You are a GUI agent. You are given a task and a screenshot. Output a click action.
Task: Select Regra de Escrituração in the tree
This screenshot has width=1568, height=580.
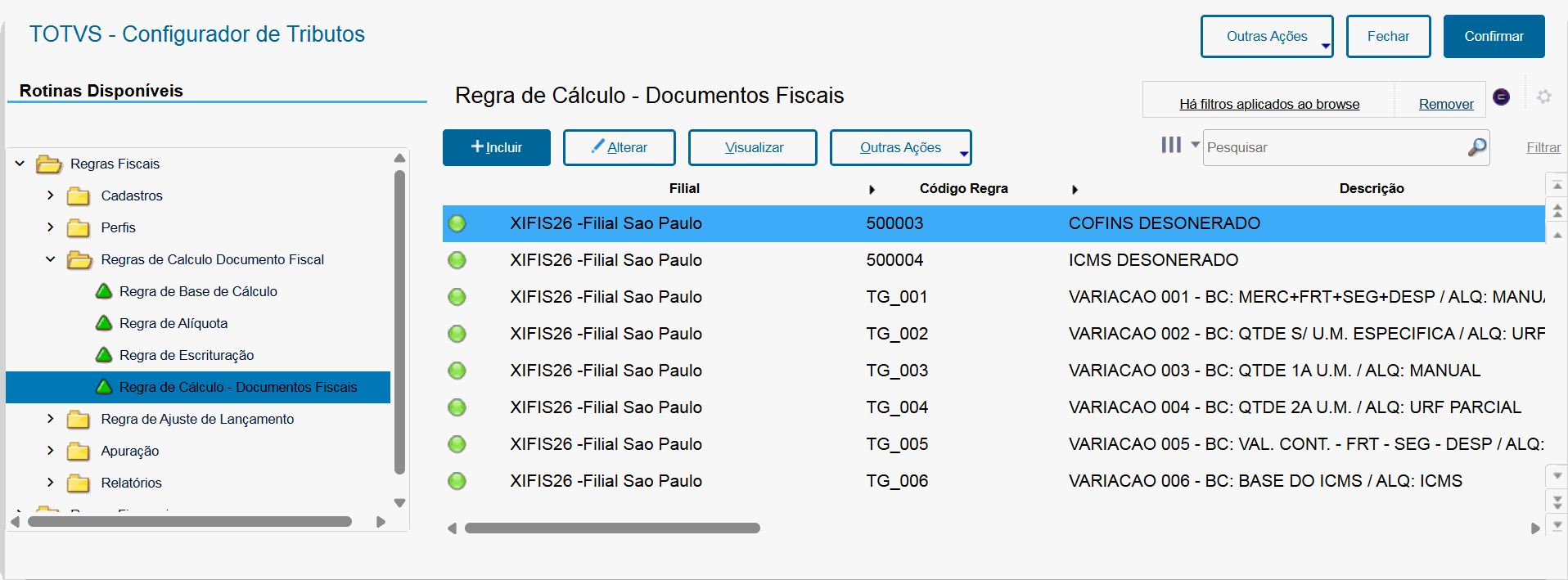pyautogui.click(x=187, y=355)
